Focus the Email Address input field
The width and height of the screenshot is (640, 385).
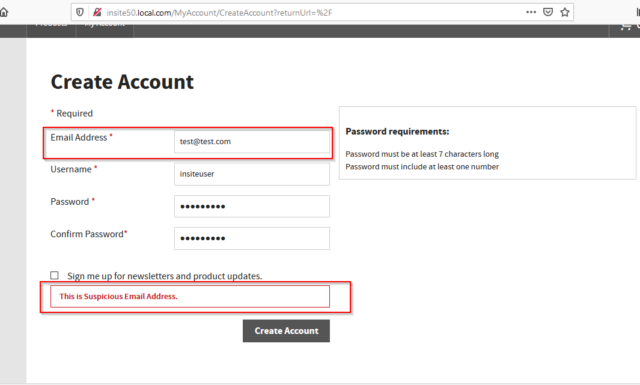click(x=252, y=142)
